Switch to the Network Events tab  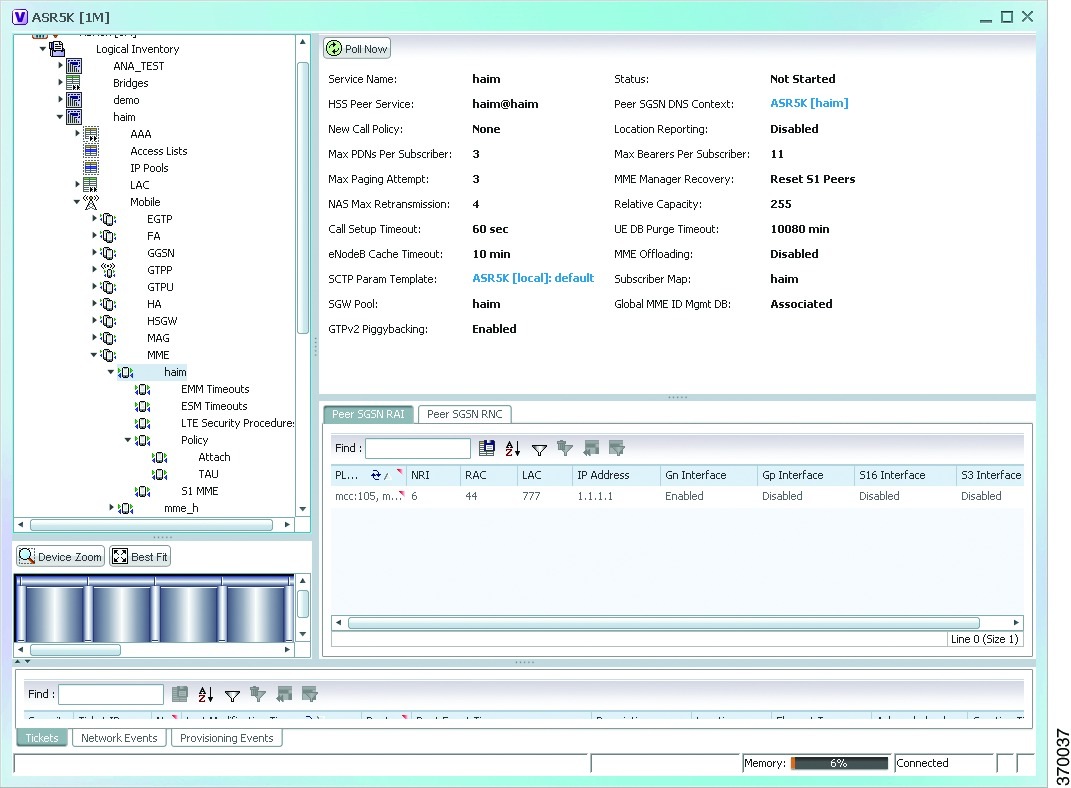pyautogui.click(x=119, y=738)
